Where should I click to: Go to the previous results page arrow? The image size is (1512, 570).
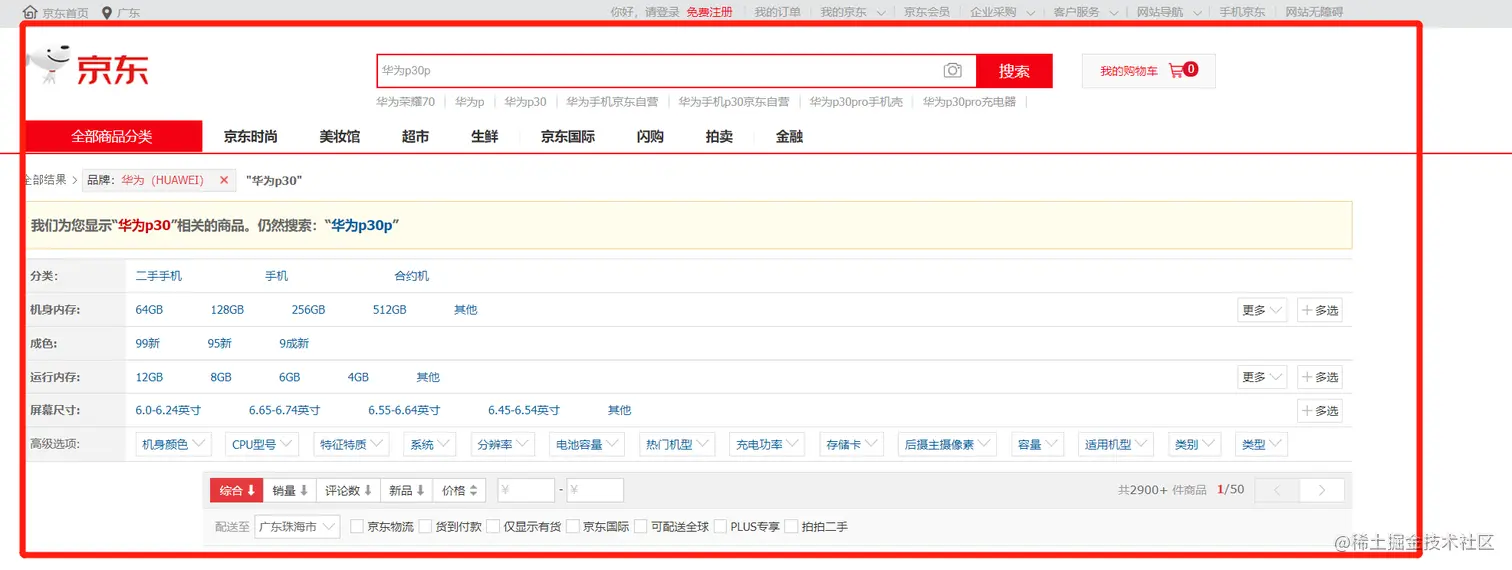click(x=1276, y=490)
